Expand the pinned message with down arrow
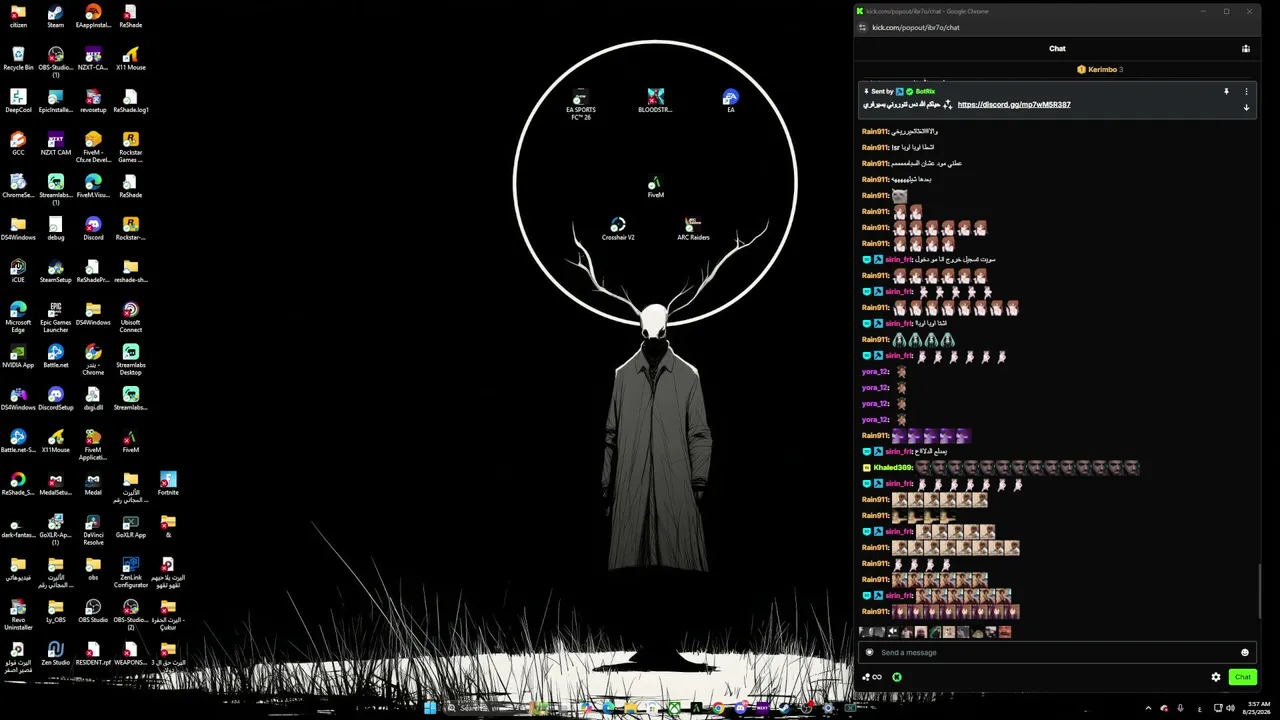This screenshot has height=720, width=1280. [x=1246, y=107]
